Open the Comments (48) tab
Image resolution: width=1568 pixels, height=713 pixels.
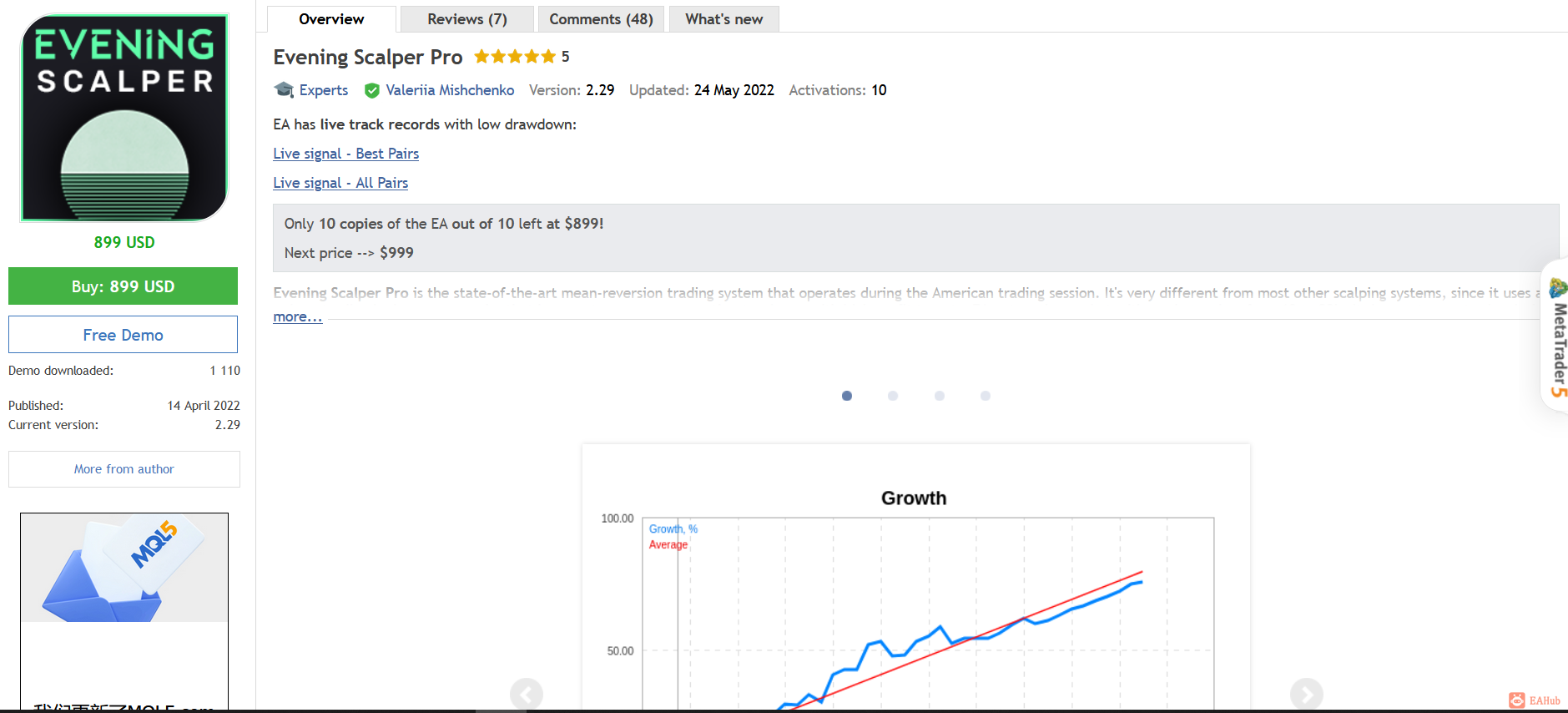point(601,19)
